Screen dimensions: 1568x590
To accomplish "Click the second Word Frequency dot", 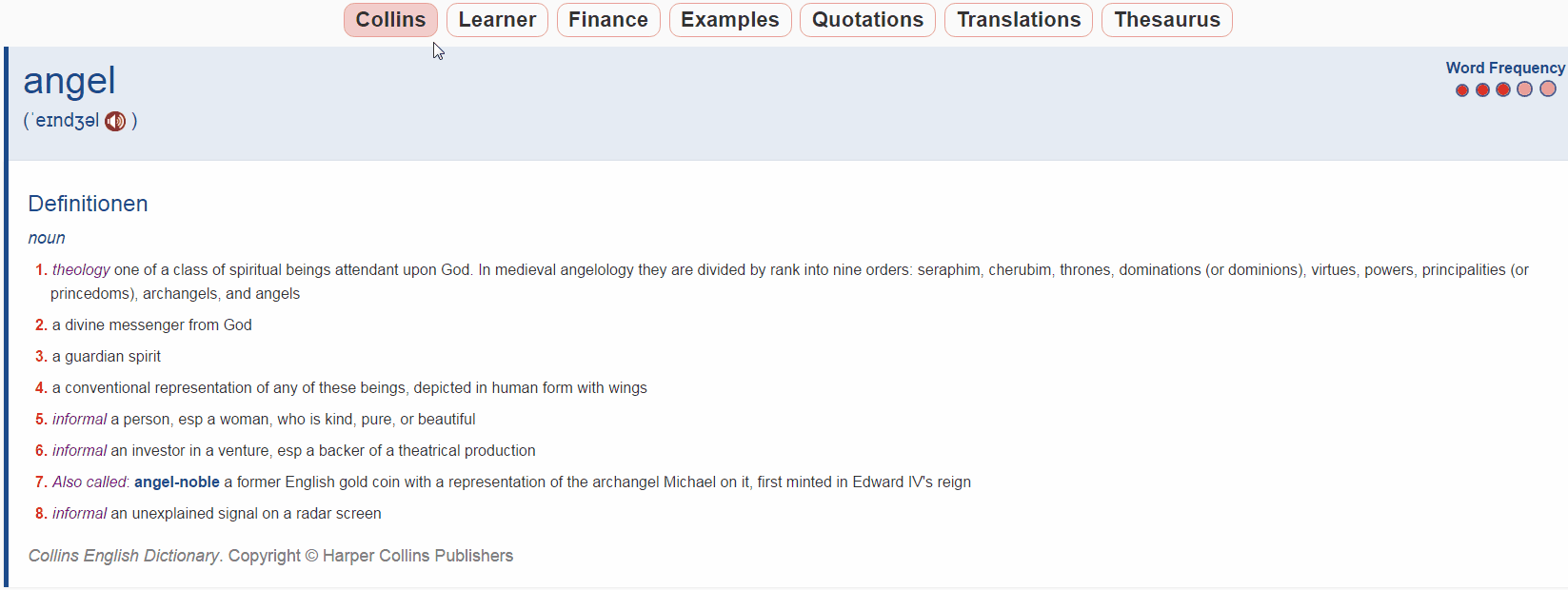I will pos(1482,90).
